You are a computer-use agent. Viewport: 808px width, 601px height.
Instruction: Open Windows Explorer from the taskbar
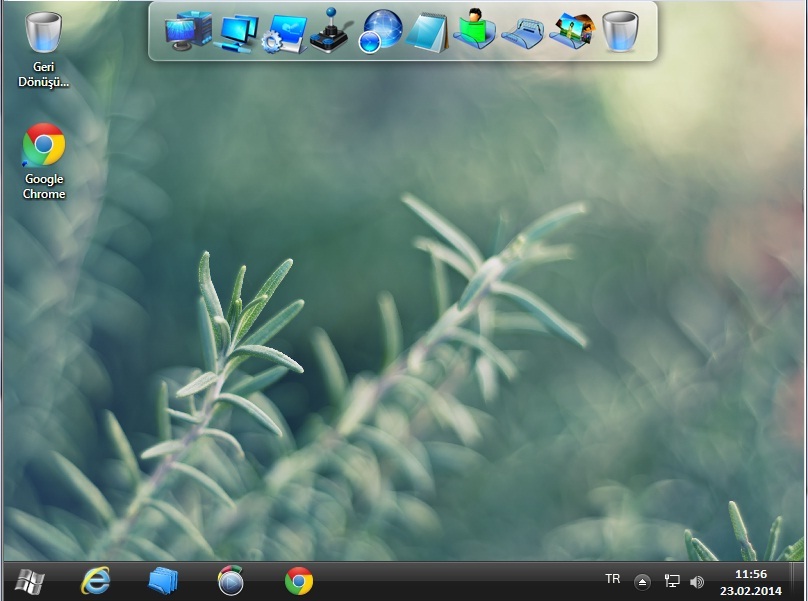tap(162, 581)
